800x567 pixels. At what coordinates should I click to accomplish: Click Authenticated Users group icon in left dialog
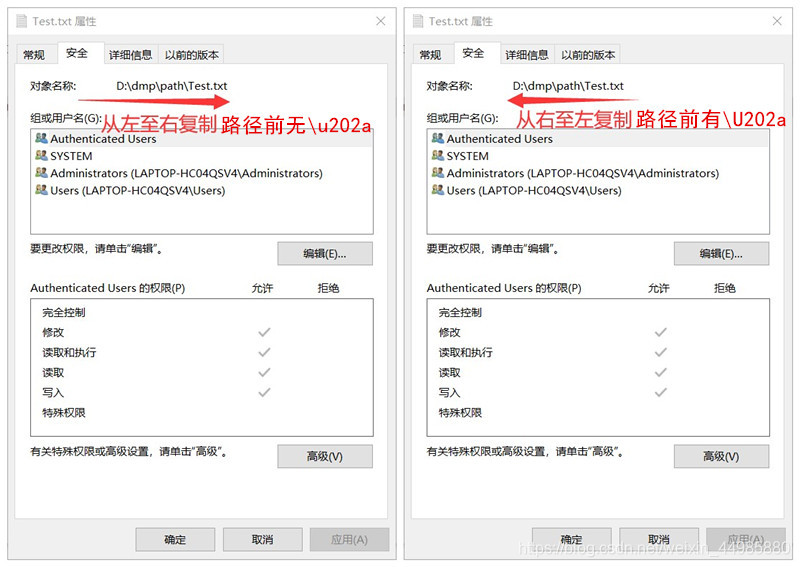41,138
